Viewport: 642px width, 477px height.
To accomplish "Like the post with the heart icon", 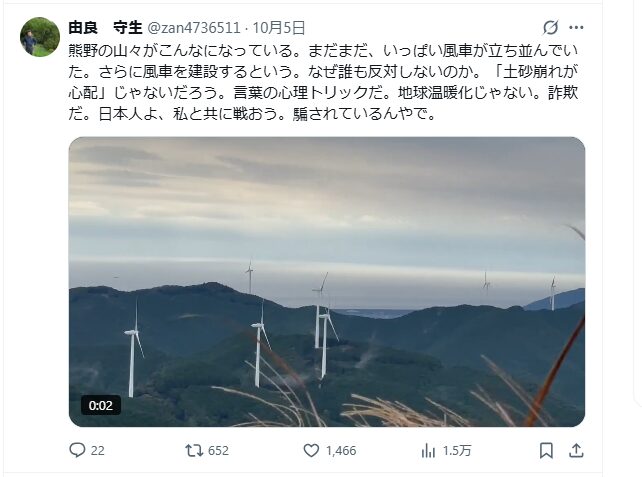I will [311, 450].
